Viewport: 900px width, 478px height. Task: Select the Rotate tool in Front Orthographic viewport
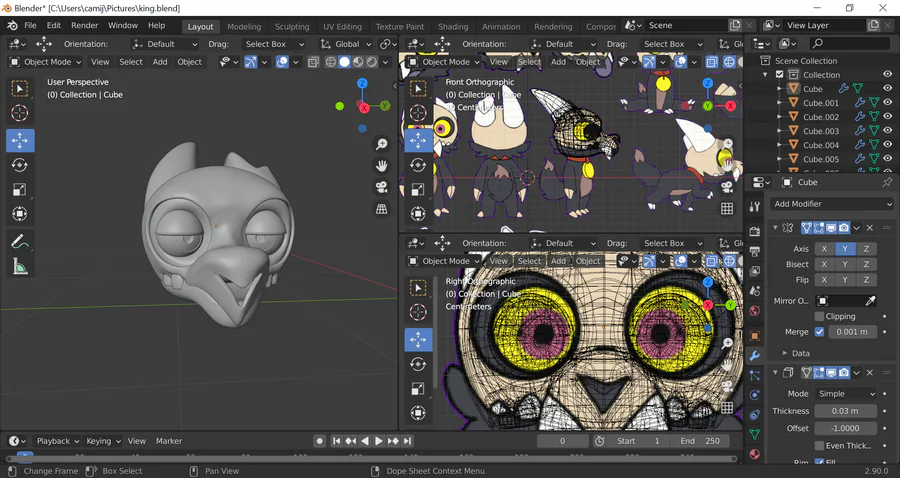tap(418, 165)
